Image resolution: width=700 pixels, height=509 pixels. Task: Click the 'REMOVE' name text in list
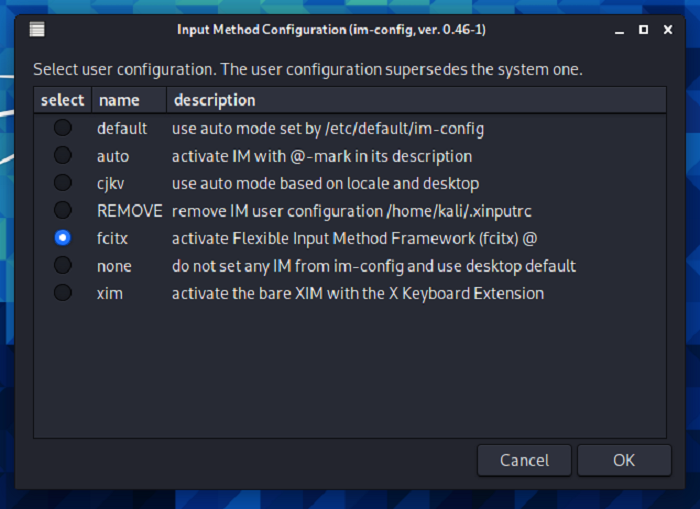pyautogui.click(x=129, y=210)
